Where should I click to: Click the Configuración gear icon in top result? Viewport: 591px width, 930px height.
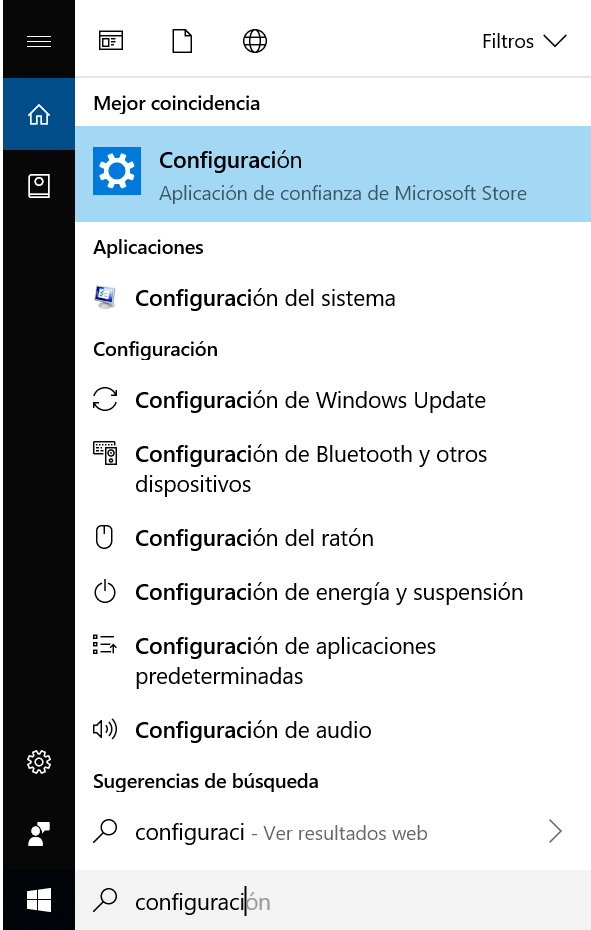116,171
